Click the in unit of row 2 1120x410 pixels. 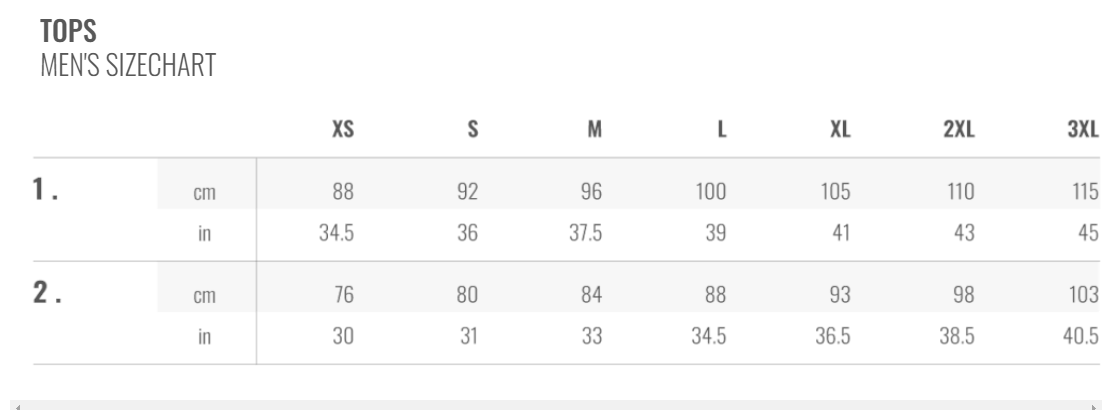coord(204,337)
